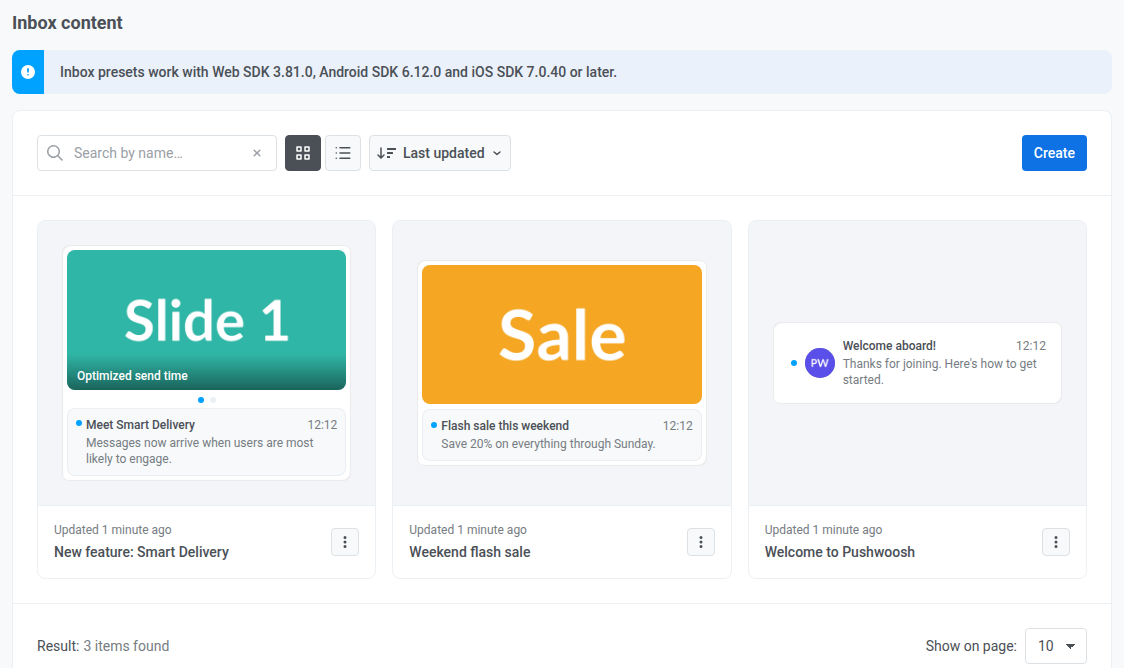Switch to grid view
This screenshot has width=1124, height=668.
click(x=303, y=153)
